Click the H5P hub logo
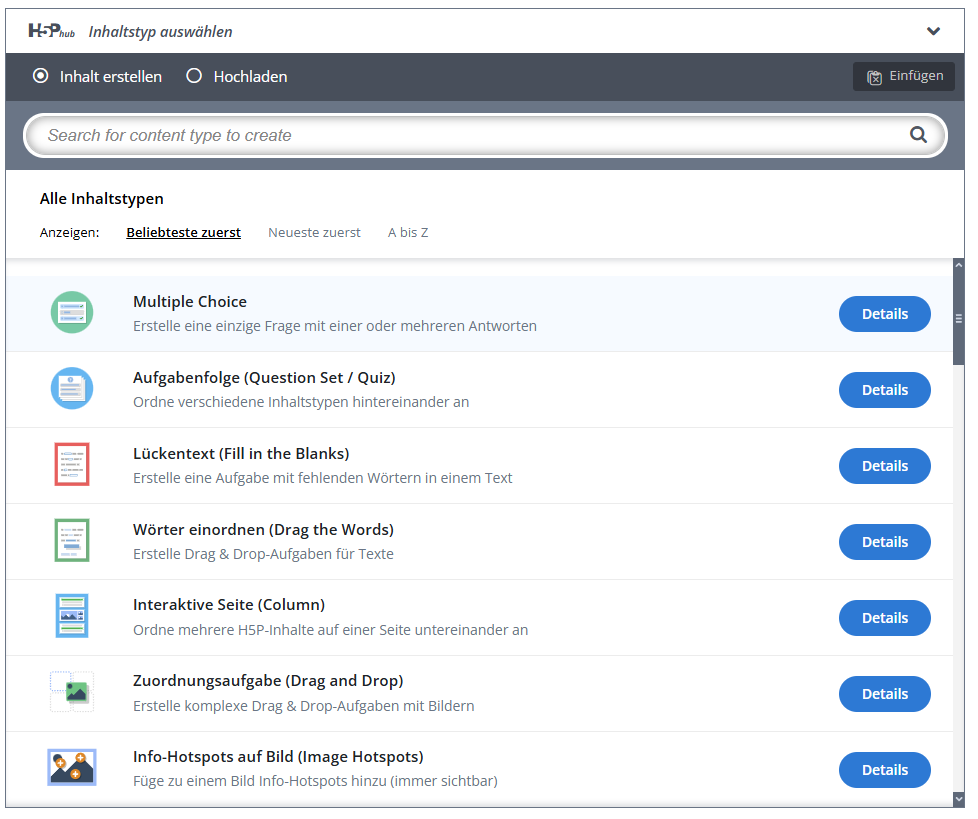The height and width of the screenshot is (819, 978). pos(52,31)
